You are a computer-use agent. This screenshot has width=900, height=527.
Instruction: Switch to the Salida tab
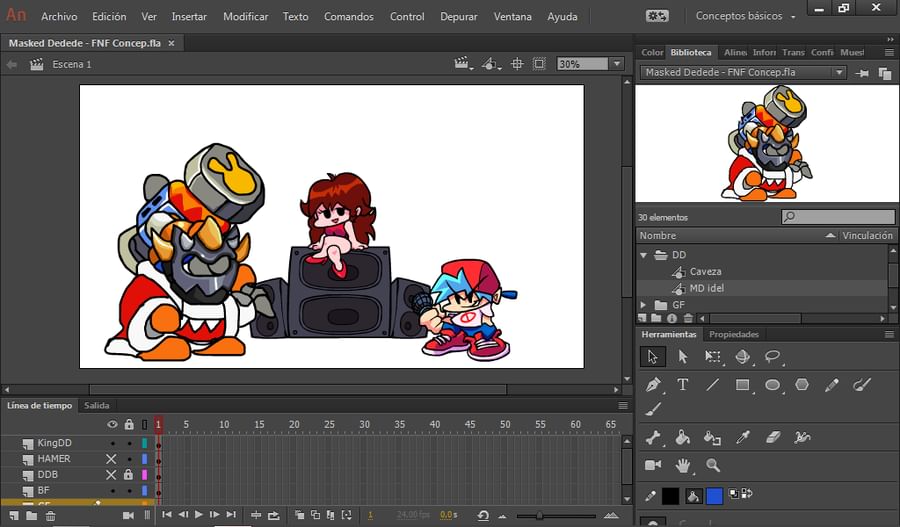pos(96,405)
